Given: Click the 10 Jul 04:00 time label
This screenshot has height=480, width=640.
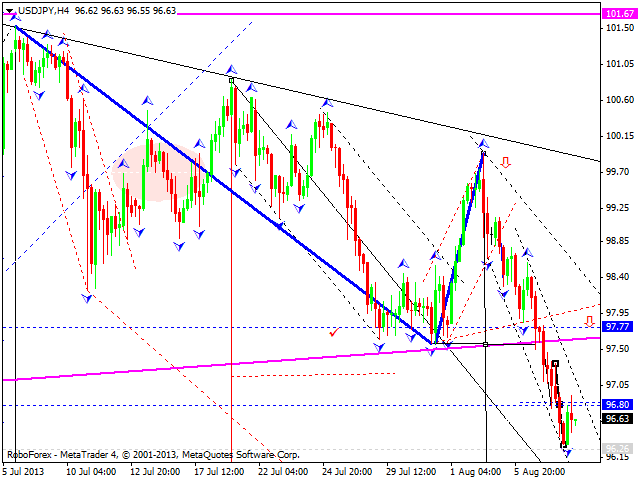Looking at the screenshot, I should [x=91, y=472].
